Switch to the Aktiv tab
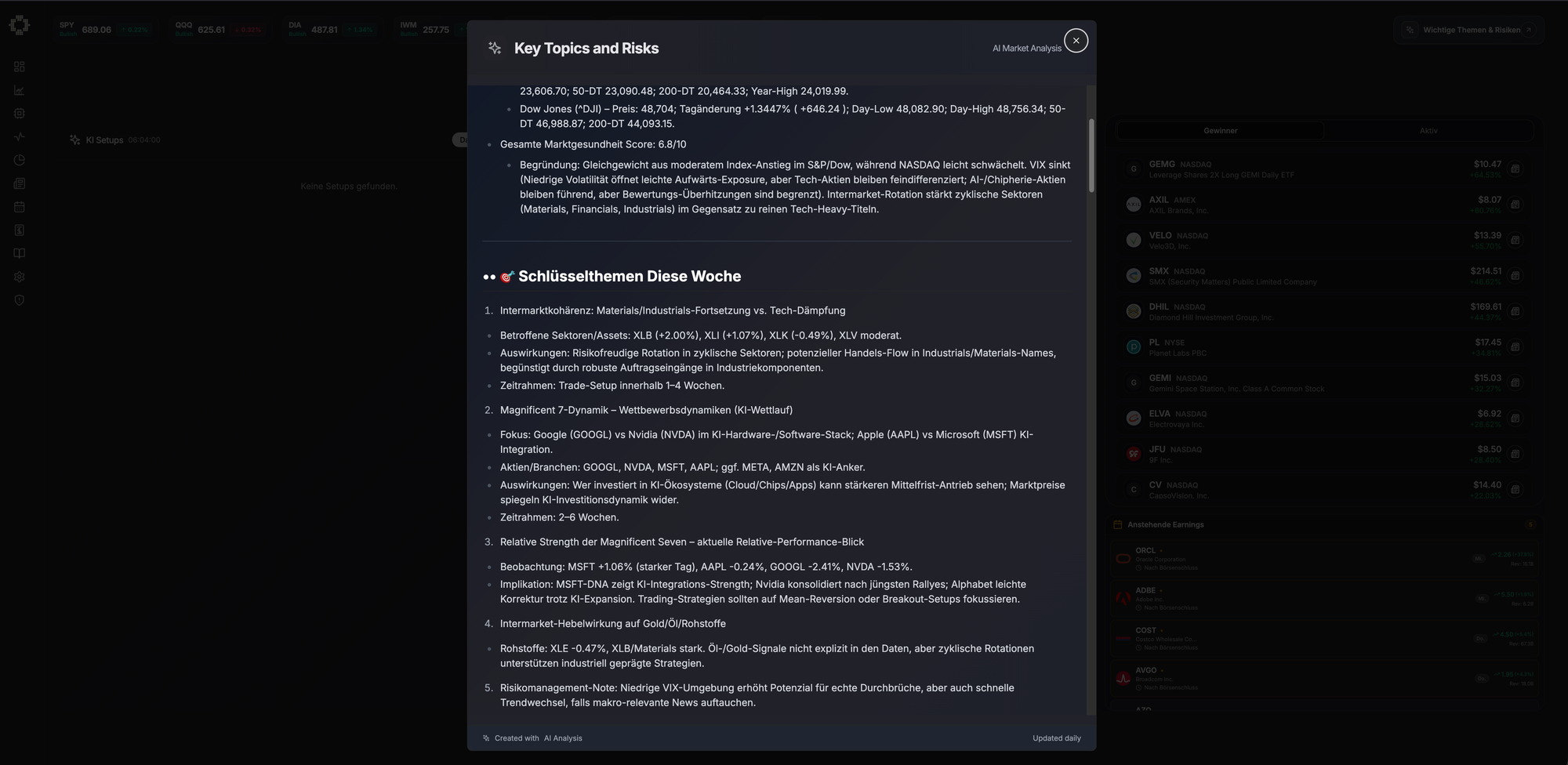The height and width of the screenshot is (765, 1568). [1428, 131]
